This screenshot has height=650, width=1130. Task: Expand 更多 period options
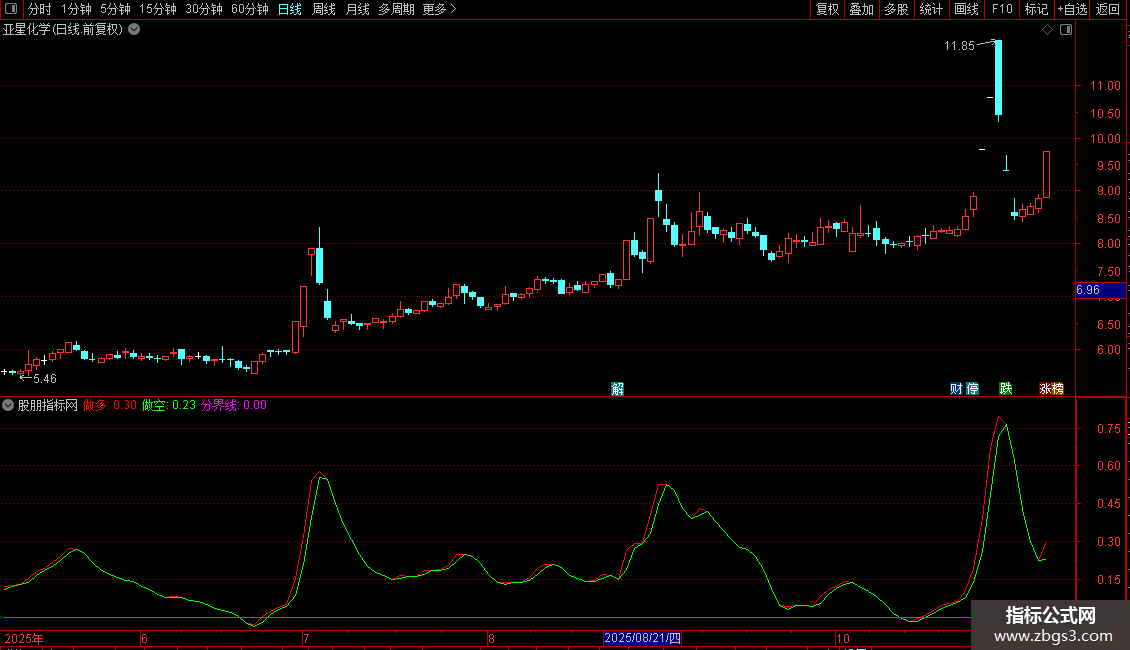click(x=439, y=10)
